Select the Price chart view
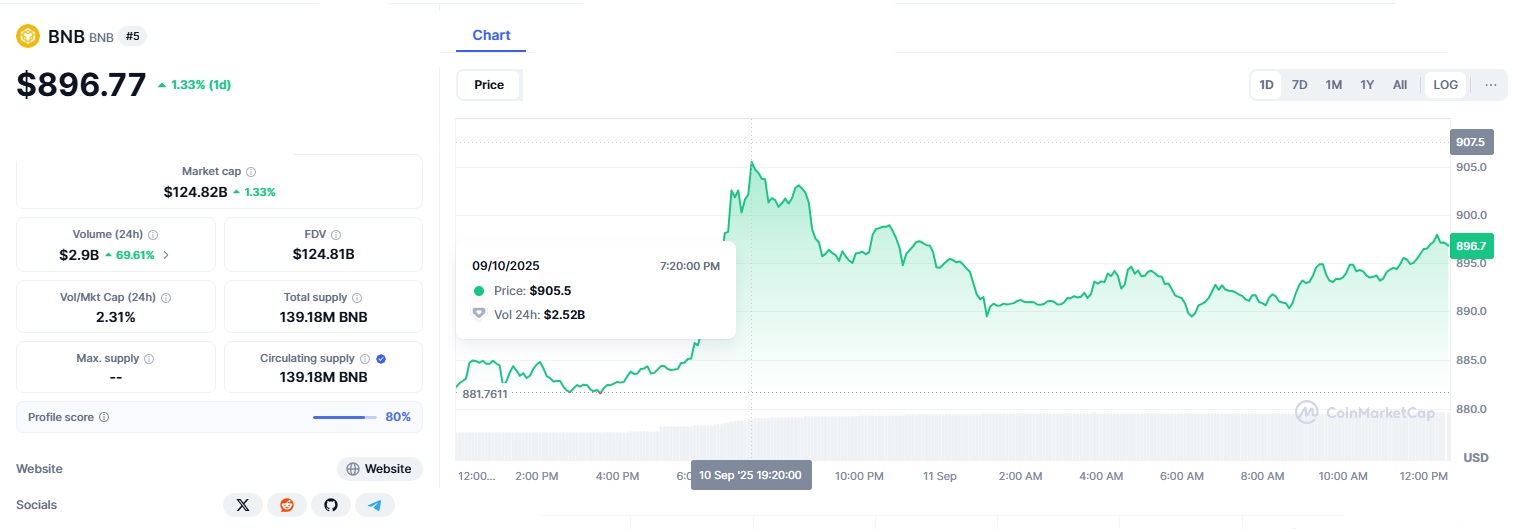Image resolution: width=1516 pixels, height=529 pixels. pyautogui.click(x=489, y=85)
